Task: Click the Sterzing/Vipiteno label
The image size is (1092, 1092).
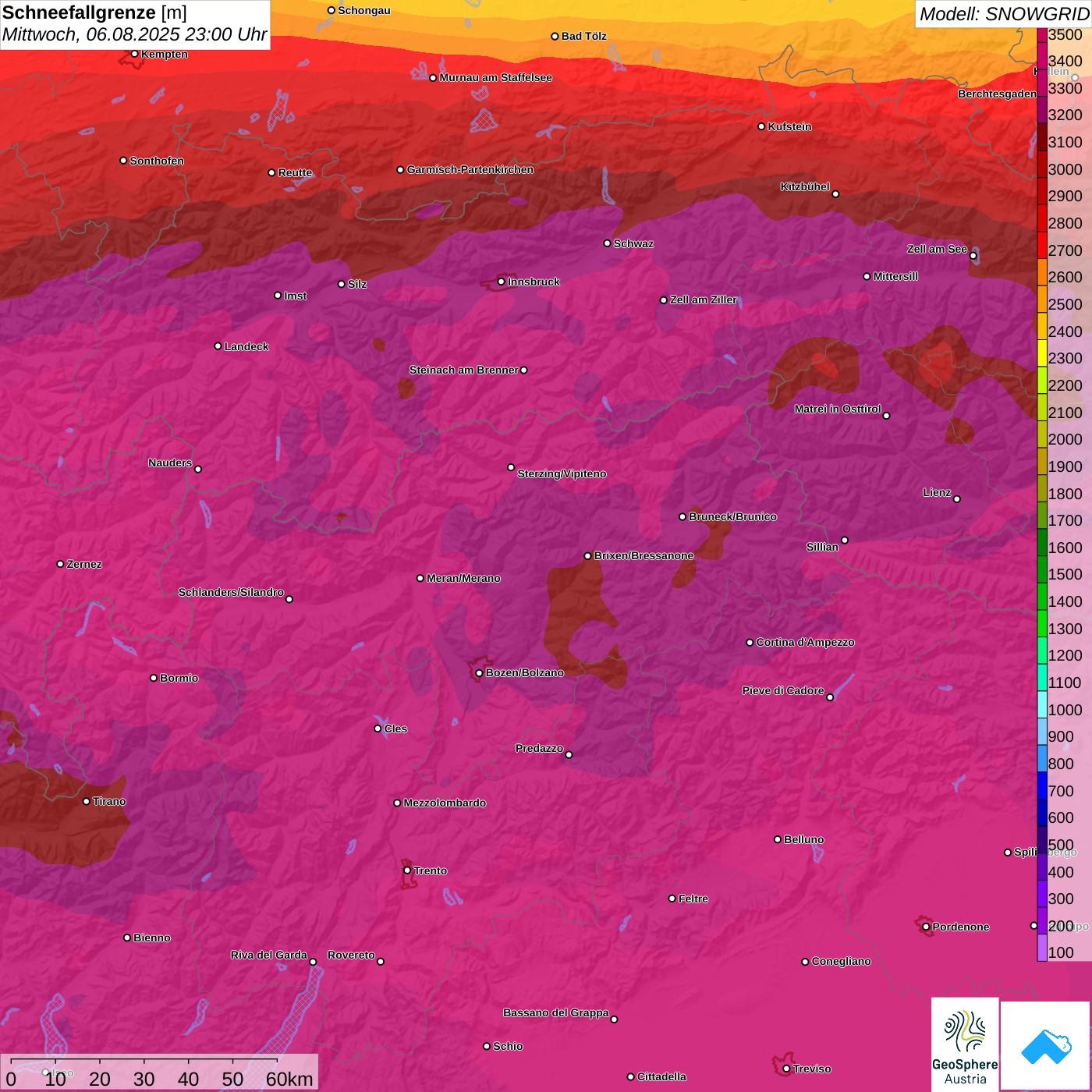Action: (562, 473)
